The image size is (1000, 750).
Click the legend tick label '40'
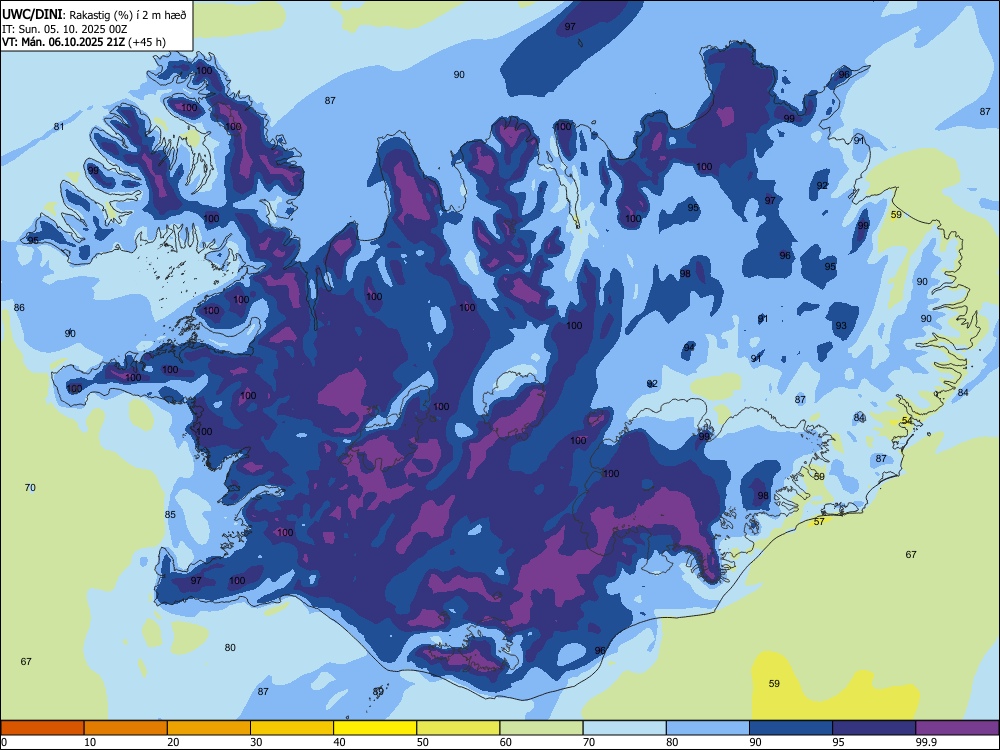tap(339, 742)
